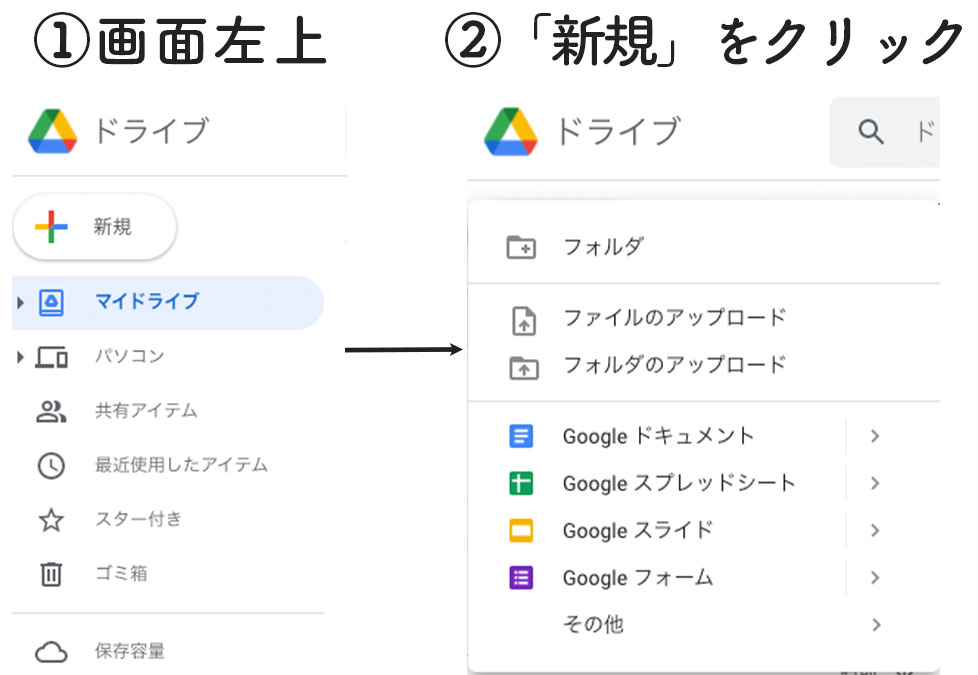Open パソコン devices icon
978x675 pixels.
pos(51,357)
